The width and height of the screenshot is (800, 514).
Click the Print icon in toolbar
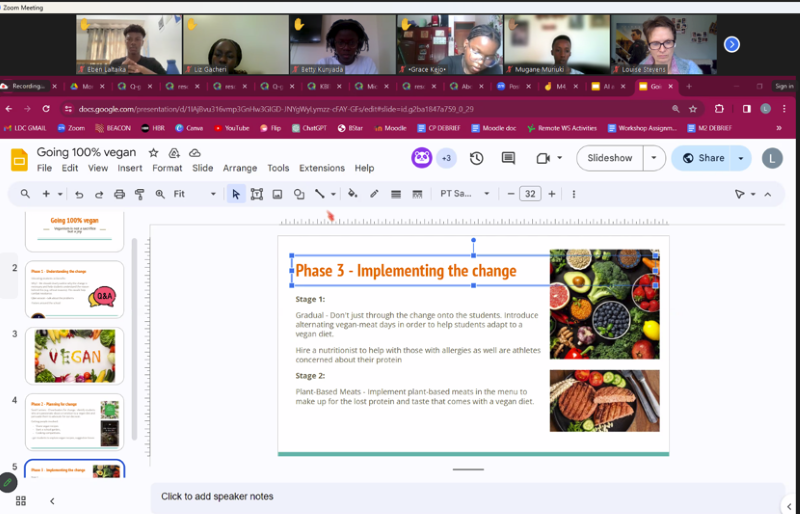click(x=120, y=194)
